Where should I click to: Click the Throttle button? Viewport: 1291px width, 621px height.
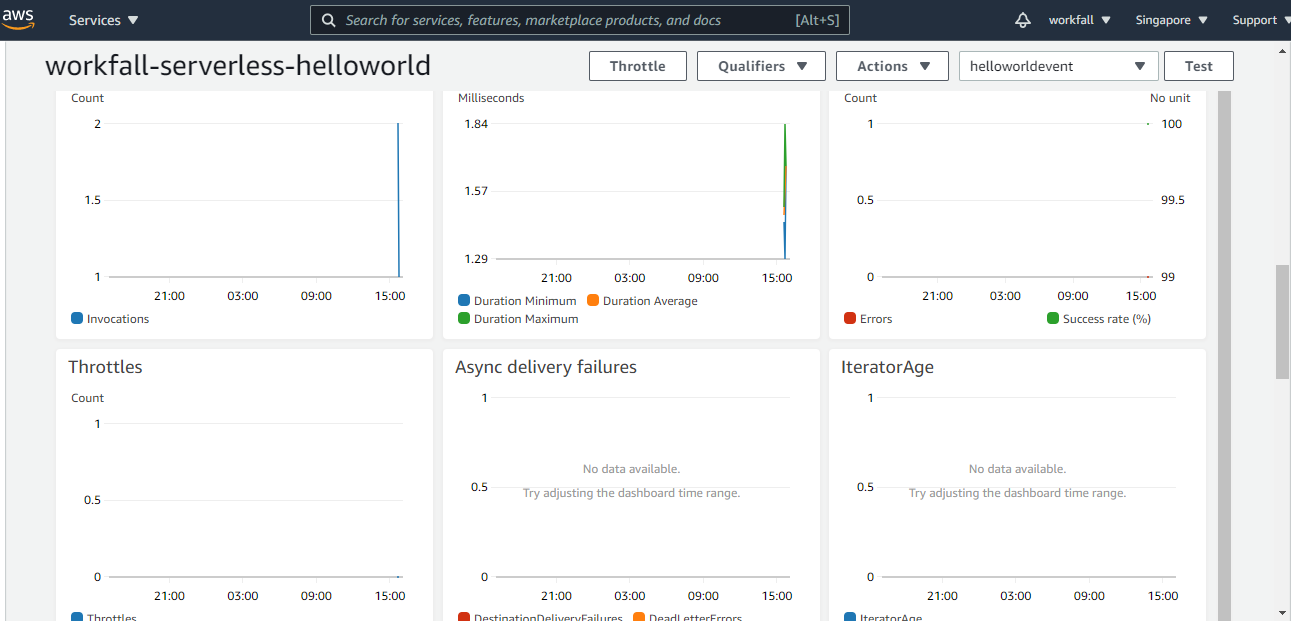637,66
